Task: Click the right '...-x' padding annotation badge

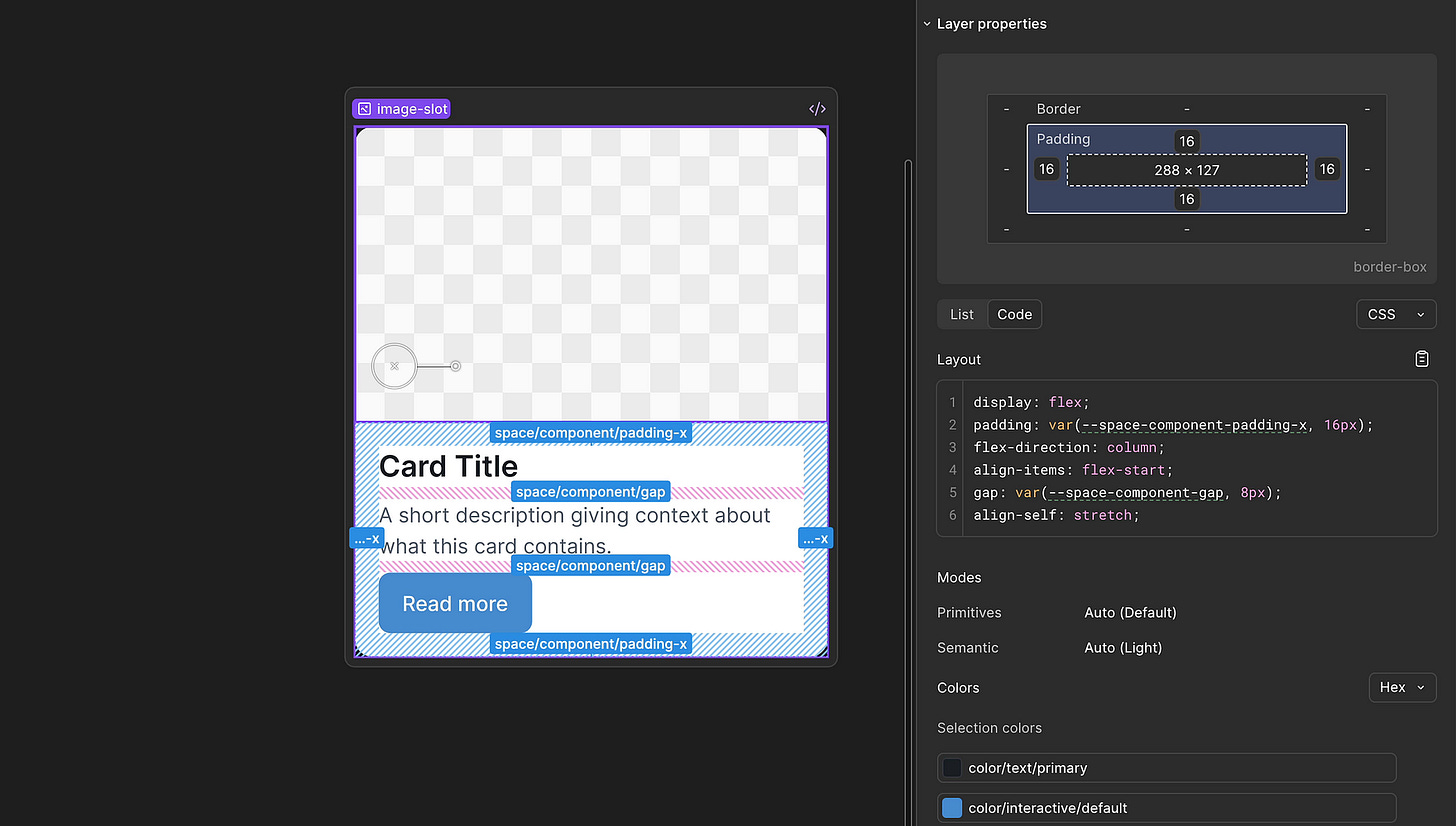Action: [x=815, y=538]
